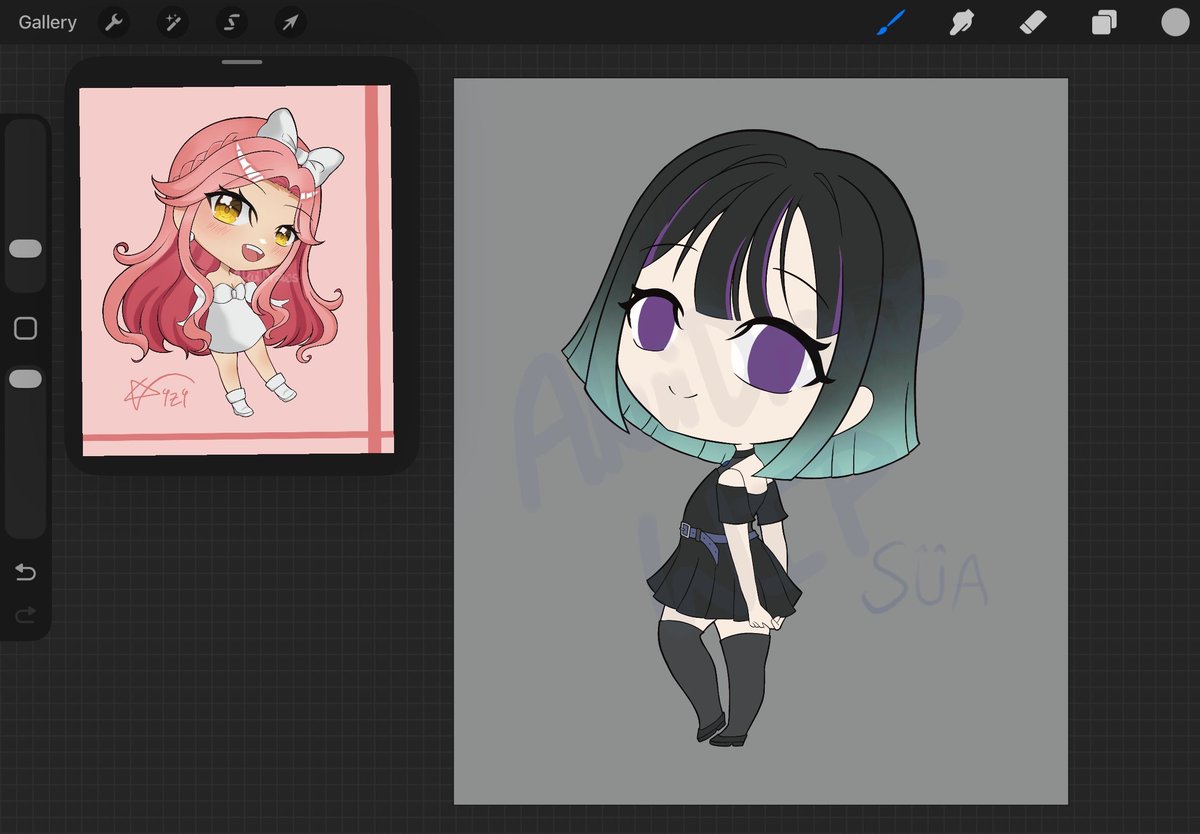Select the Eraser tool
Screen dimensions: 1200x834
pyautogui.click(x=1032, y=22)
